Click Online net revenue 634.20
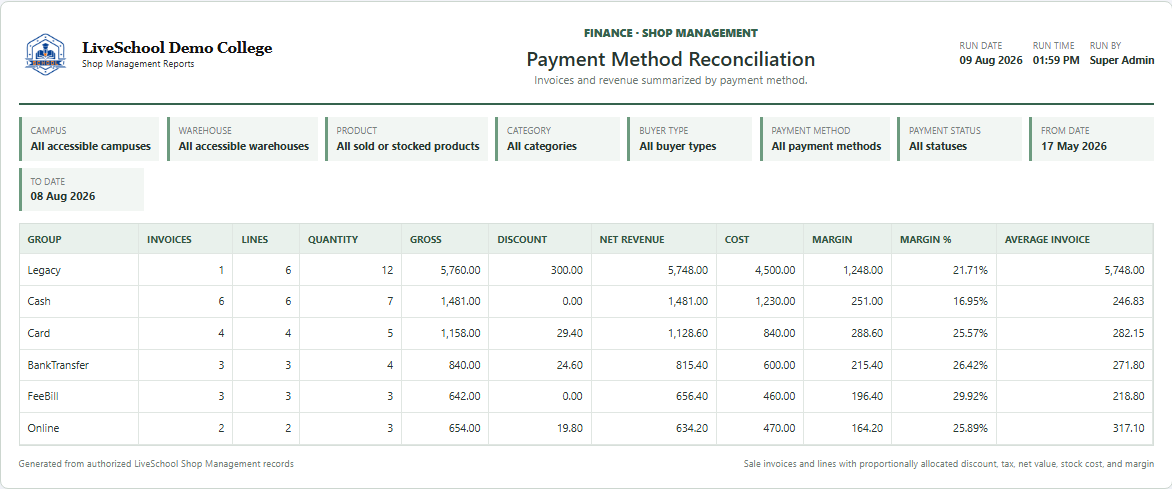Viewport: 1173px width, 489px height. coord(692,428)
